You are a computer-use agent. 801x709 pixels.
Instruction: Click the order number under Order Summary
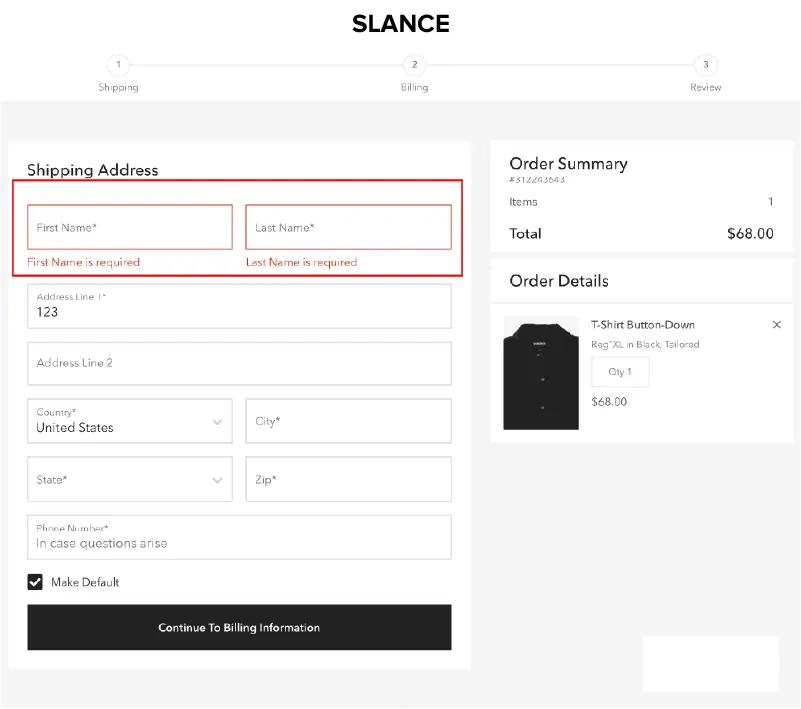pyautogui.click(x=537, y=181)
